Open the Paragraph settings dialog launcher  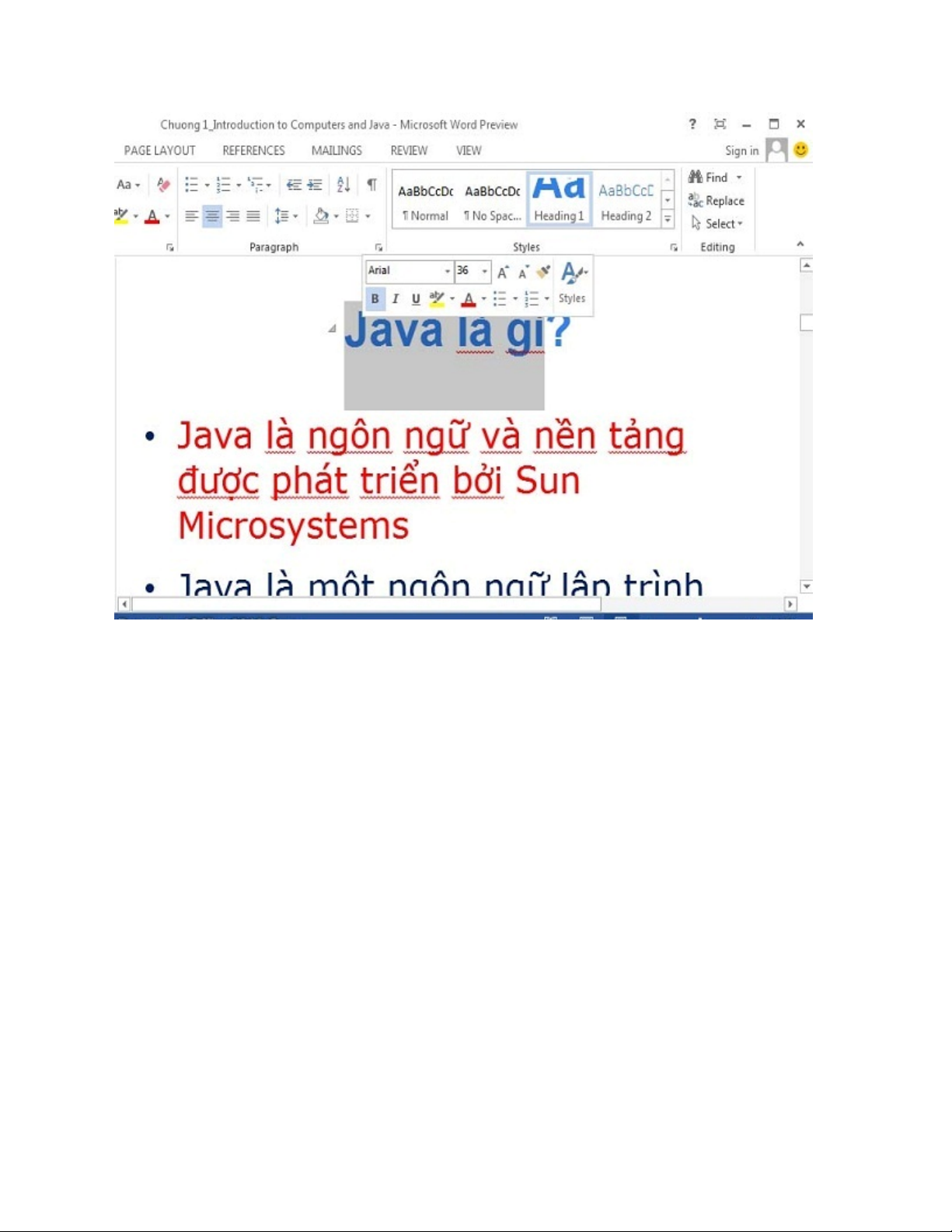[378, 247]
